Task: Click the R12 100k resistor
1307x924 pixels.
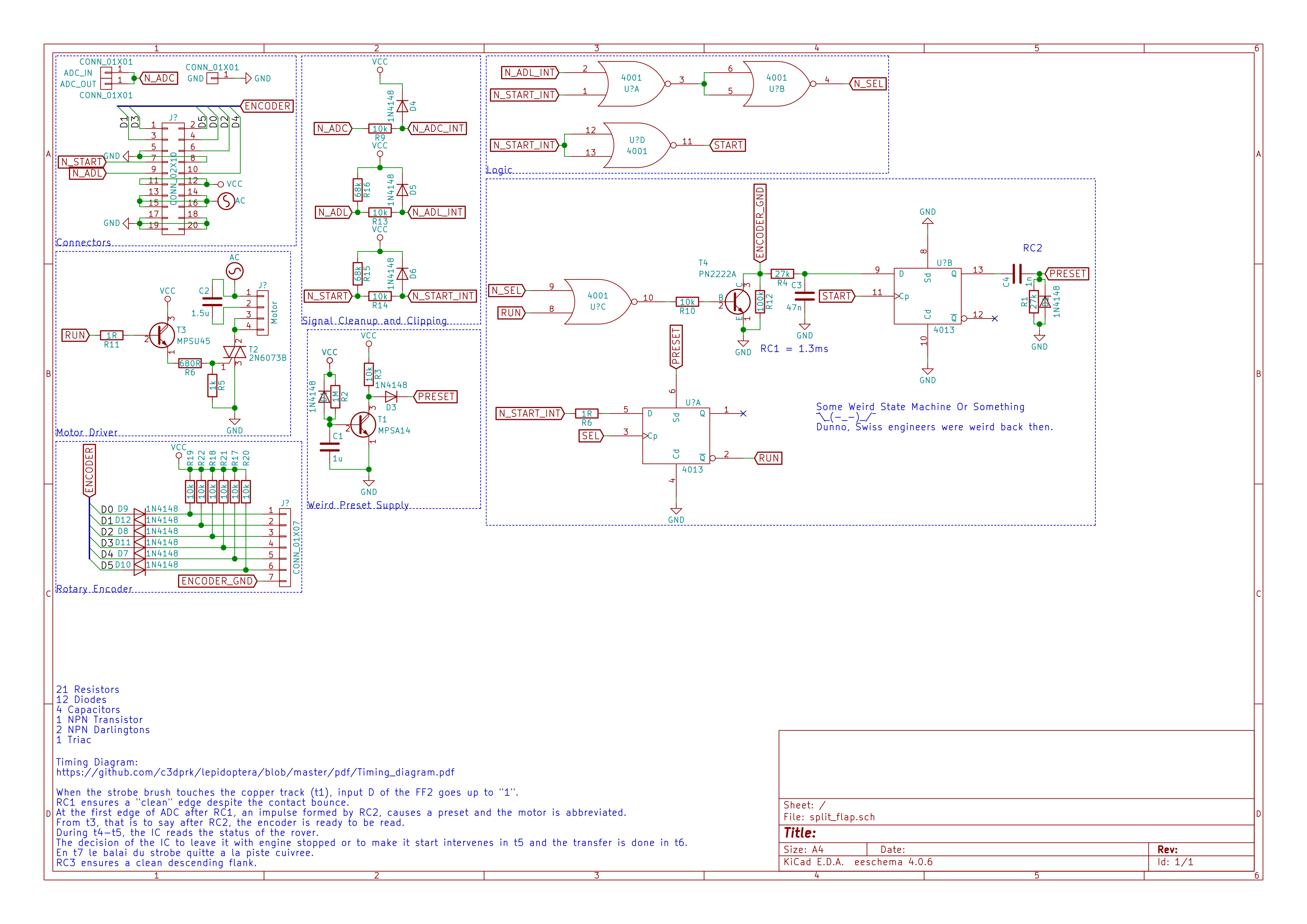Action: (760, 302)
